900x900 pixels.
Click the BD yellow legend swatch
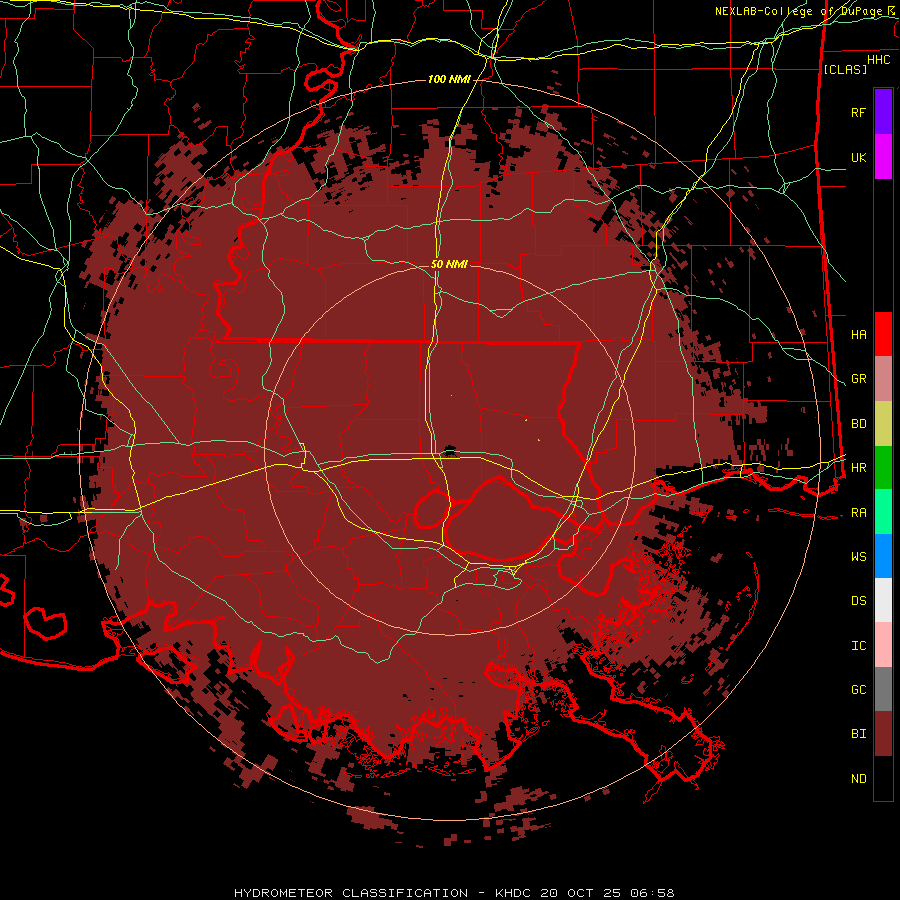coord(883,424)
